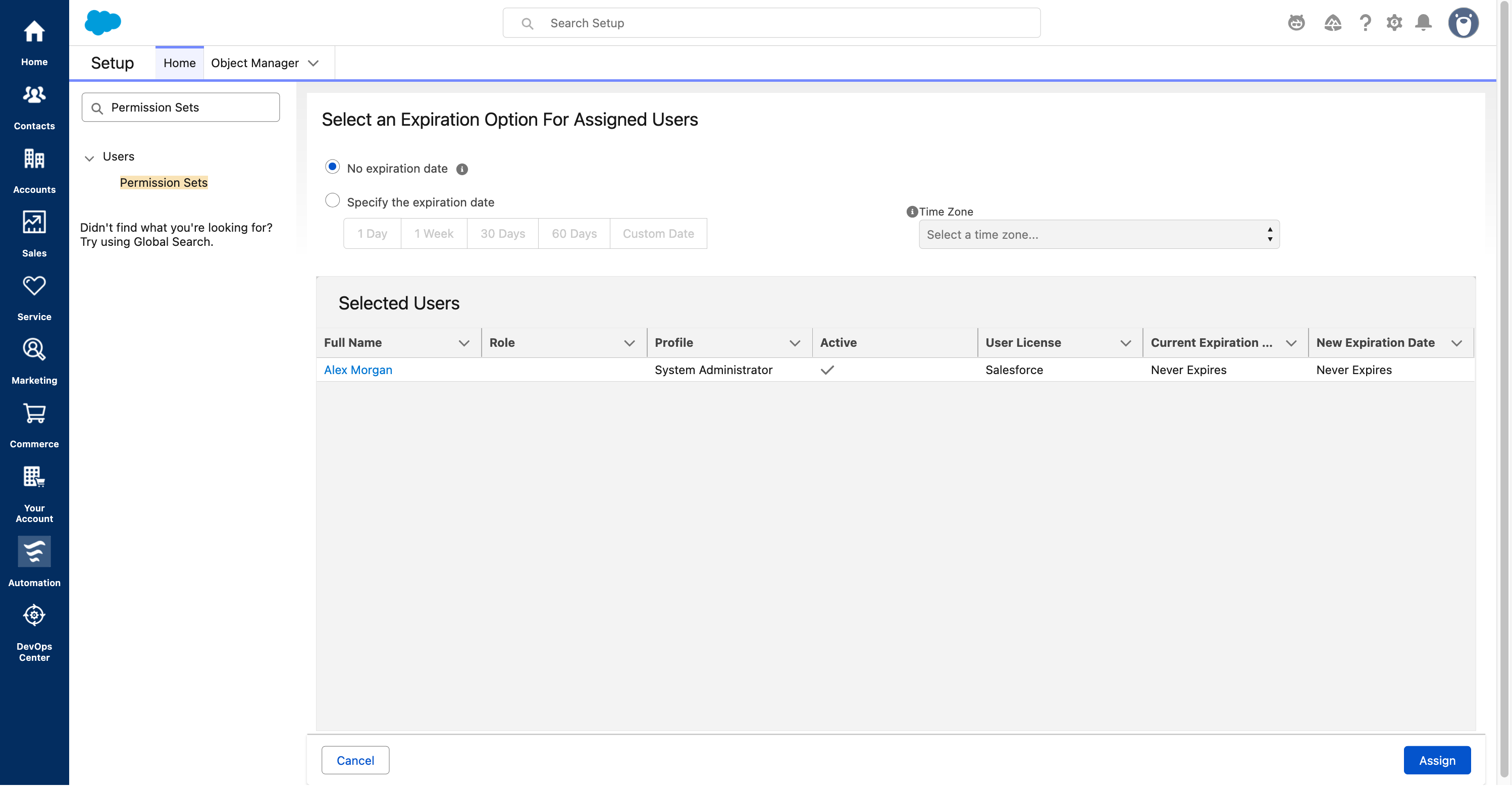This screenshot has height=786, width=1512.
Task: Choose the 1 Day expiration option
Action: tap(372, 234)
